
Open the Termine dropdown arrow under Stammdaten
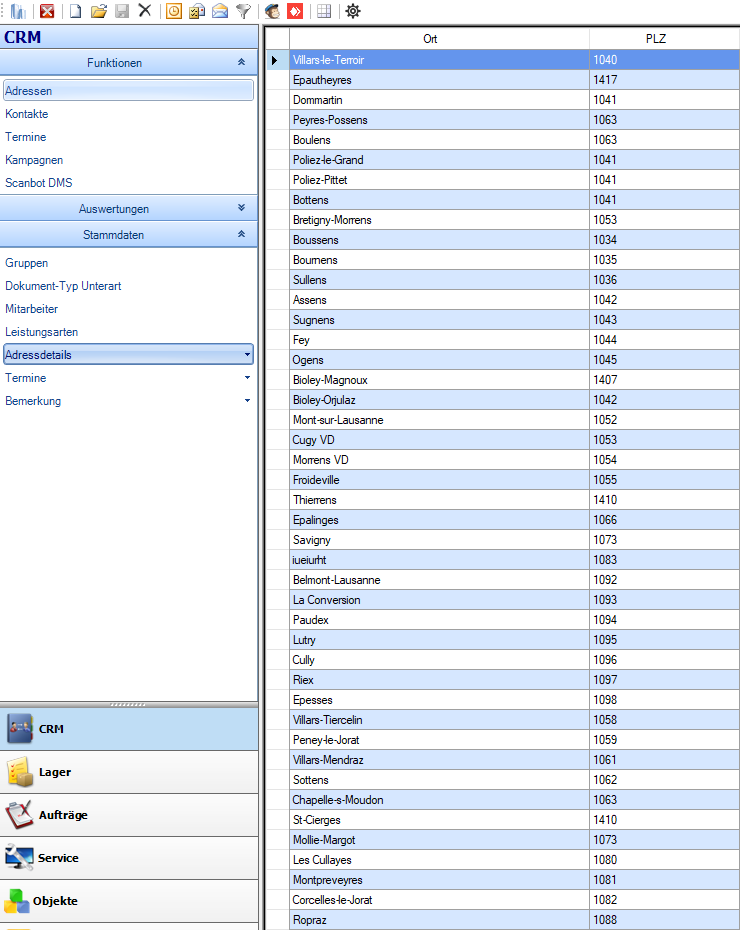click(247, 378)
